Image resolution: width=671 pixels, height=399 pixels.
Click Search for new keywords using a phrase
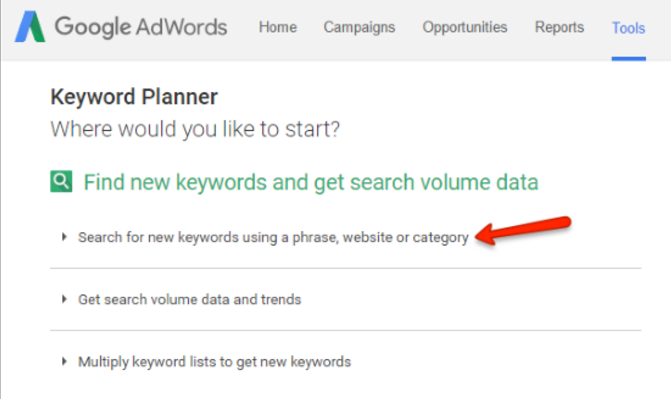[x=273, y=237]
